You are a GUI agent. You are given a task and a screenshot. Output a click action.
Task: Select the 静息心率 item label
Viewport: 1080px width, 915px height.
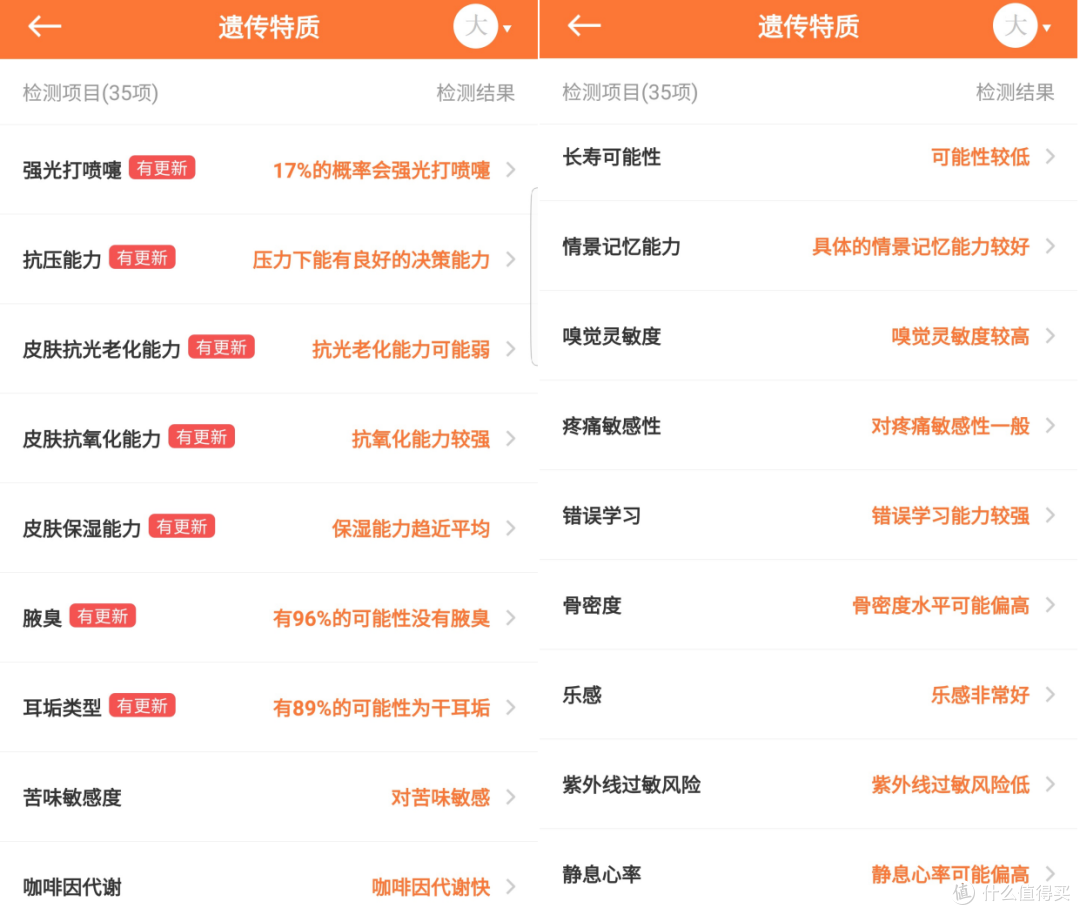coord(601,874)
